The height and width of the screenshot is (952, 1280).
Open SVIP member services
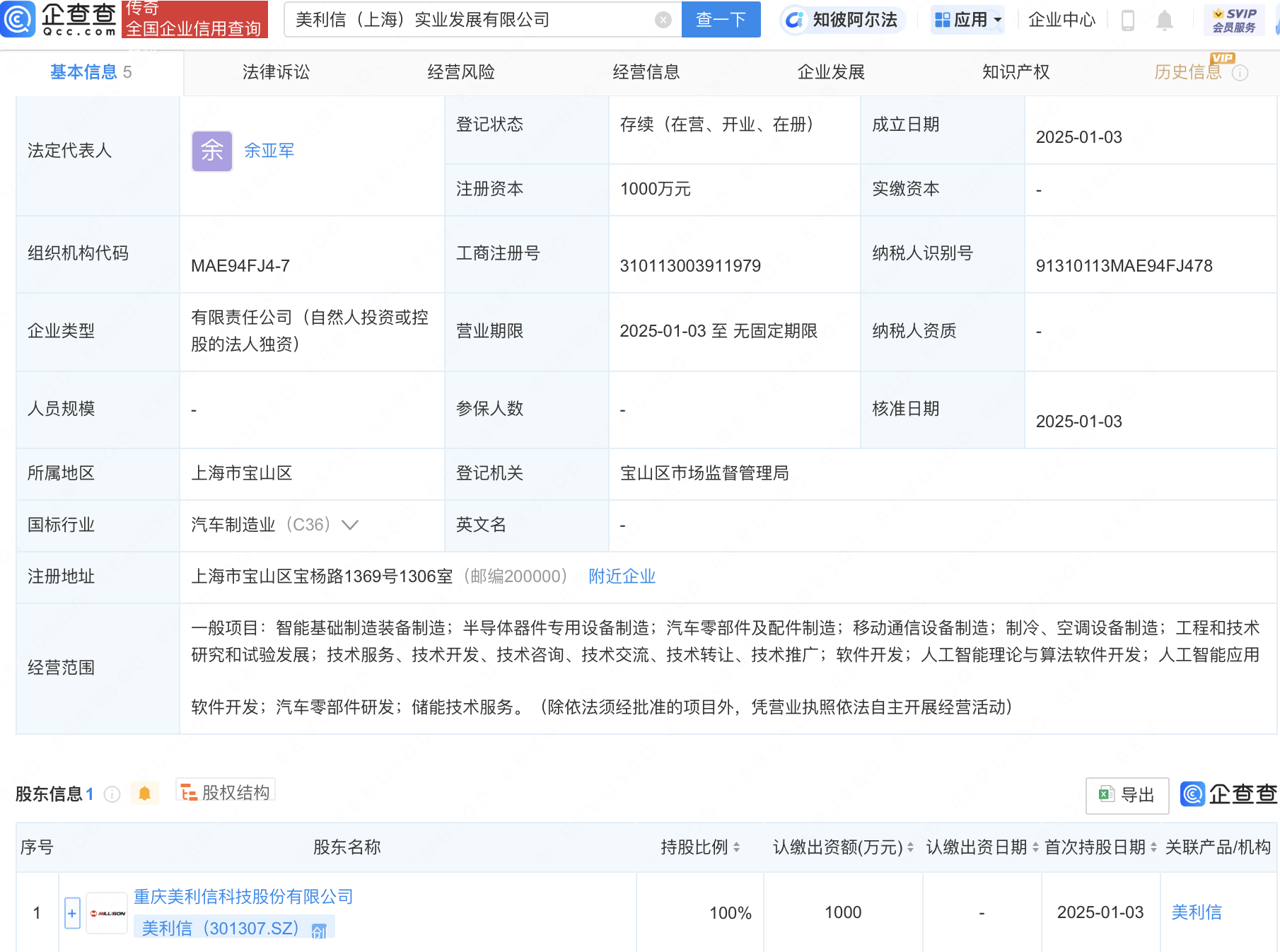point(1234,20)
